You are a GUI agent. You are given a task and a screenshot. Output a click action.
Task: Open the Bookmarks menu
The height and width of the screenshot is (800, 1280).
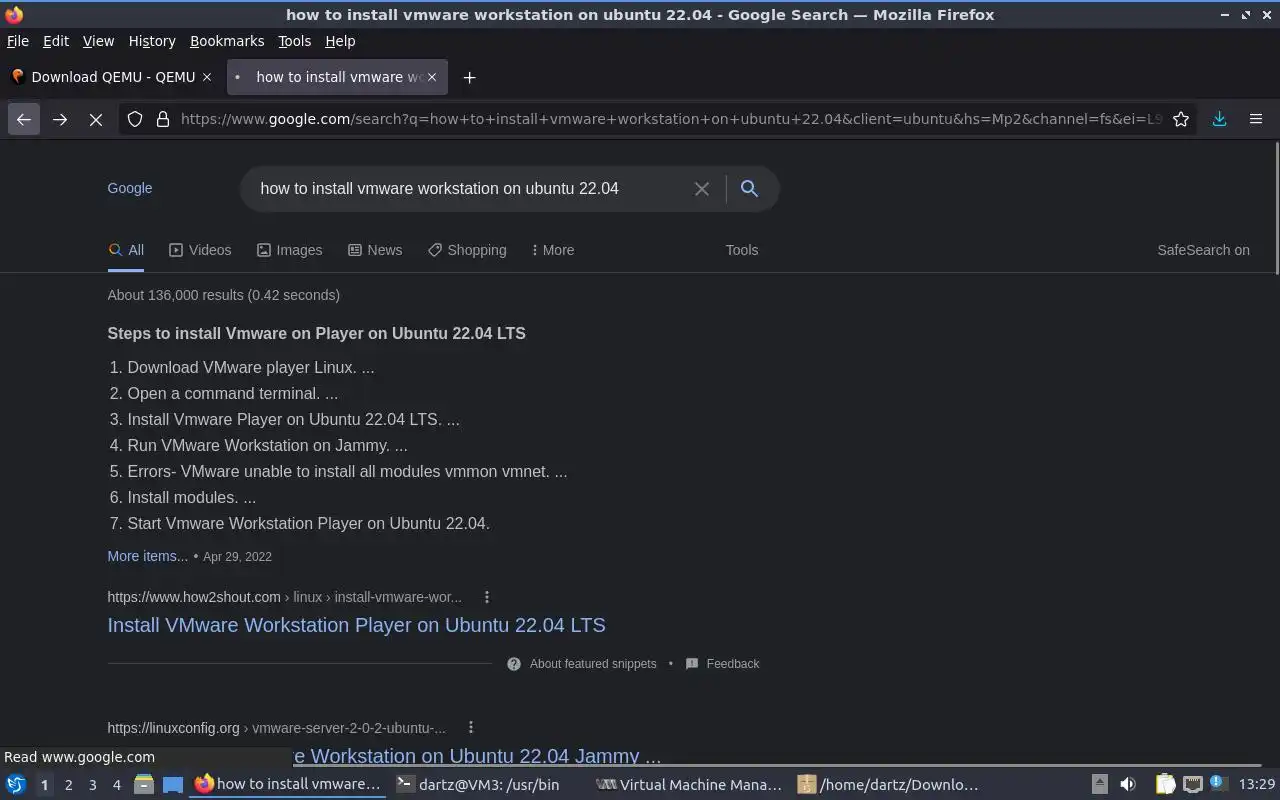[x=227, y=41]
